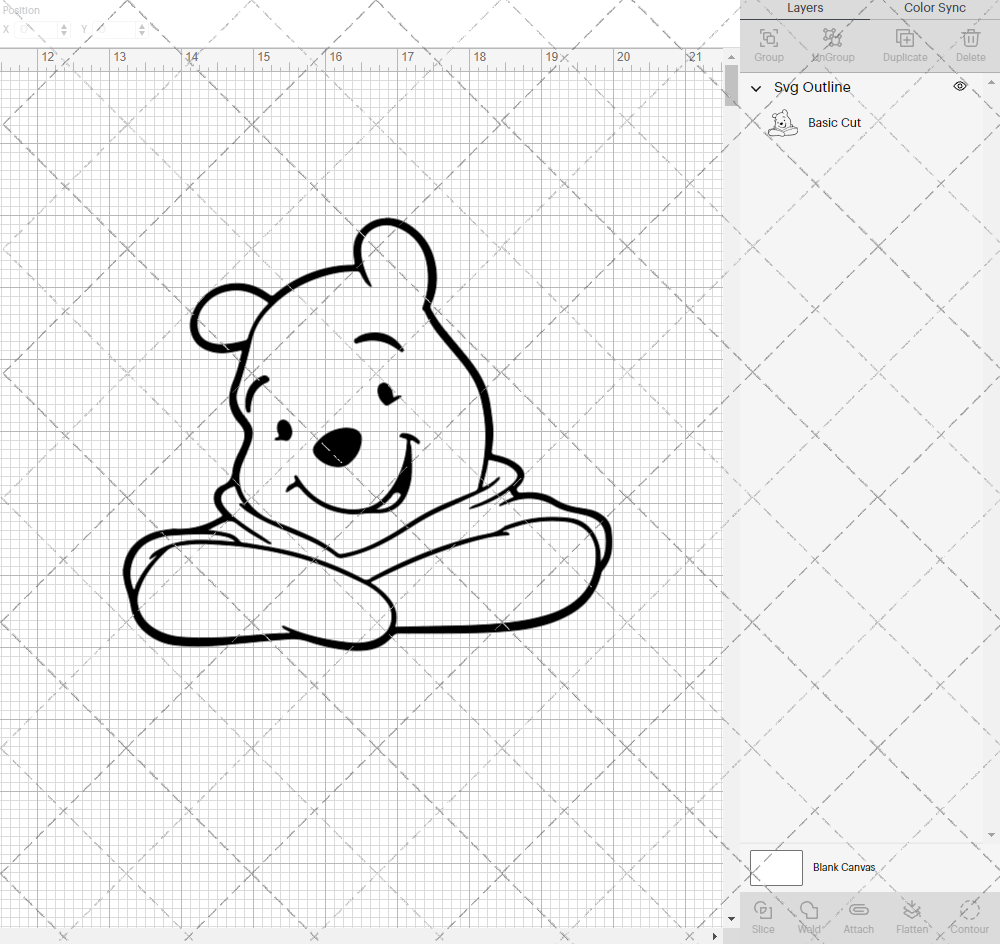Click the canvas vertical scrollbar up arrow

pos(731,57)
